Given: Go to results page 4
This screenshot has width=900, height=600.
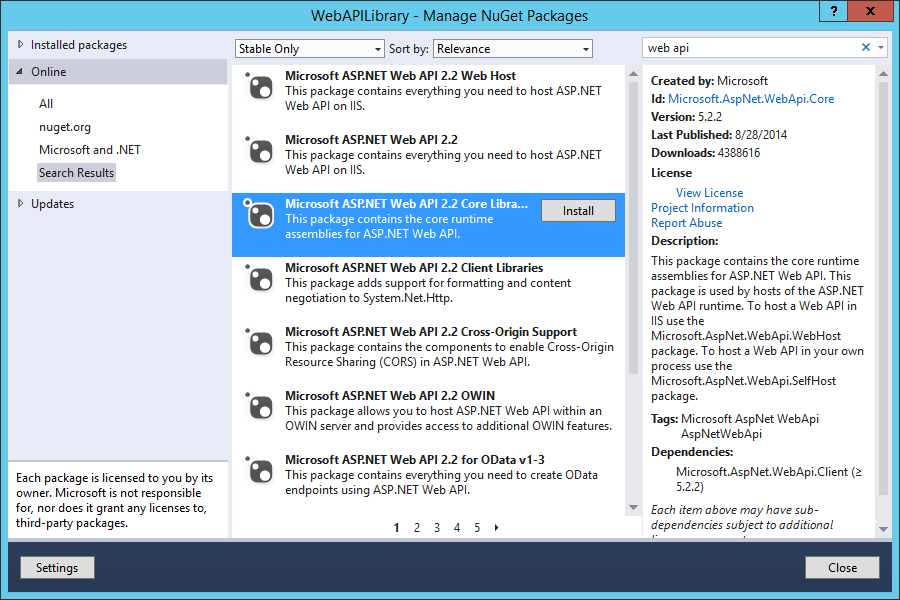Looking at the screenshot, I should point(457,528).
